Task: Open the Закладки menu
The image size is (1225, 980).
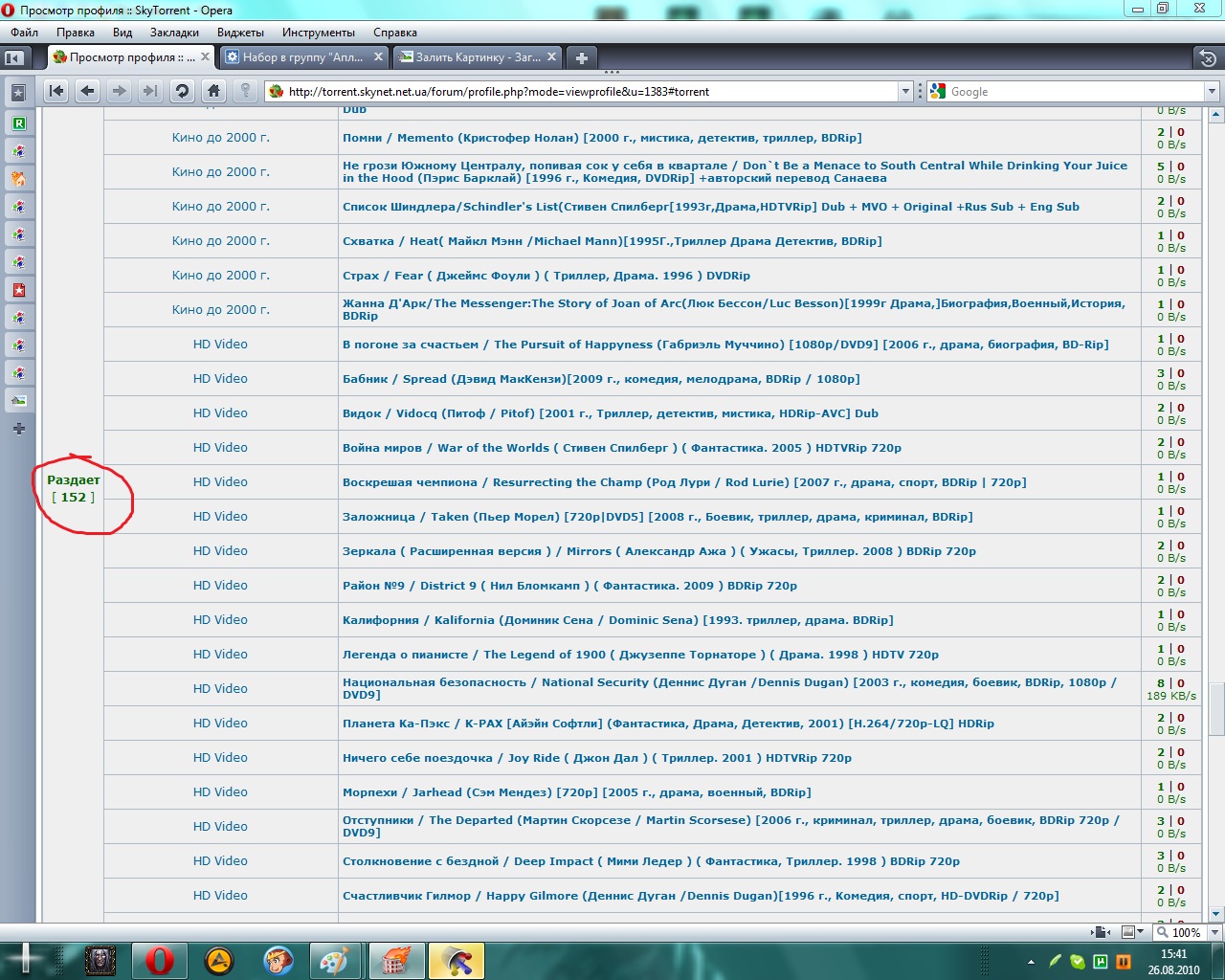Action: pos(174,32)
